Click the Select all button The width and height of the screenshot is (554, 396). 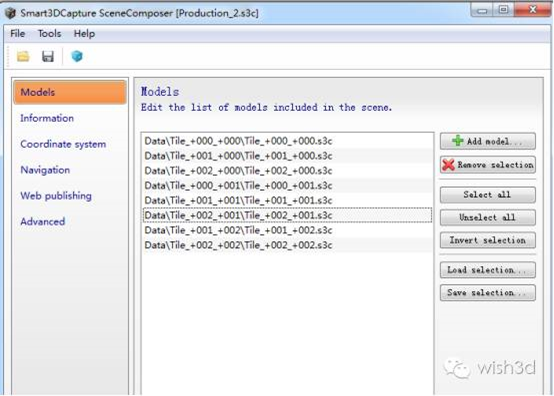click(x=488, y=195)
